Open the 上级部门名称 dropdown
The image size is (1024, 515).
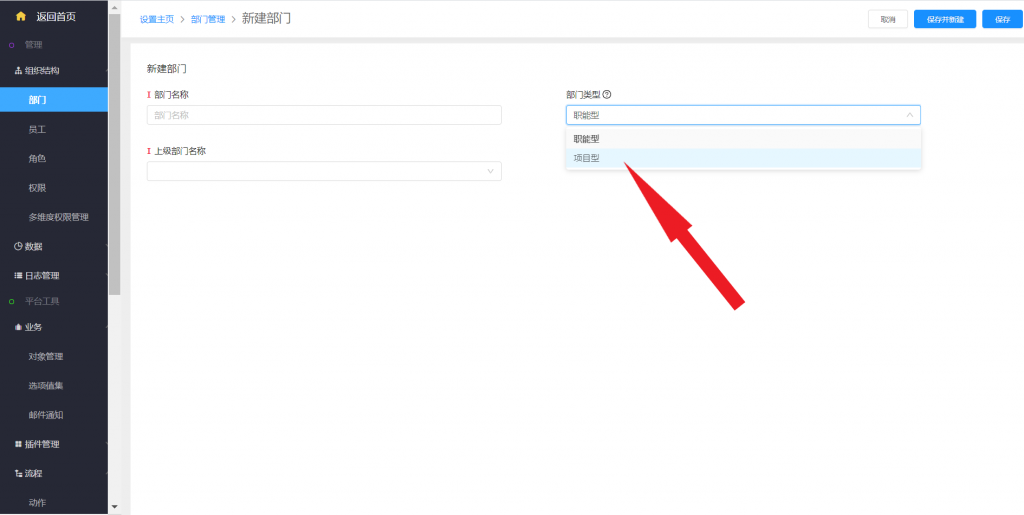click(x=324, y=171)
